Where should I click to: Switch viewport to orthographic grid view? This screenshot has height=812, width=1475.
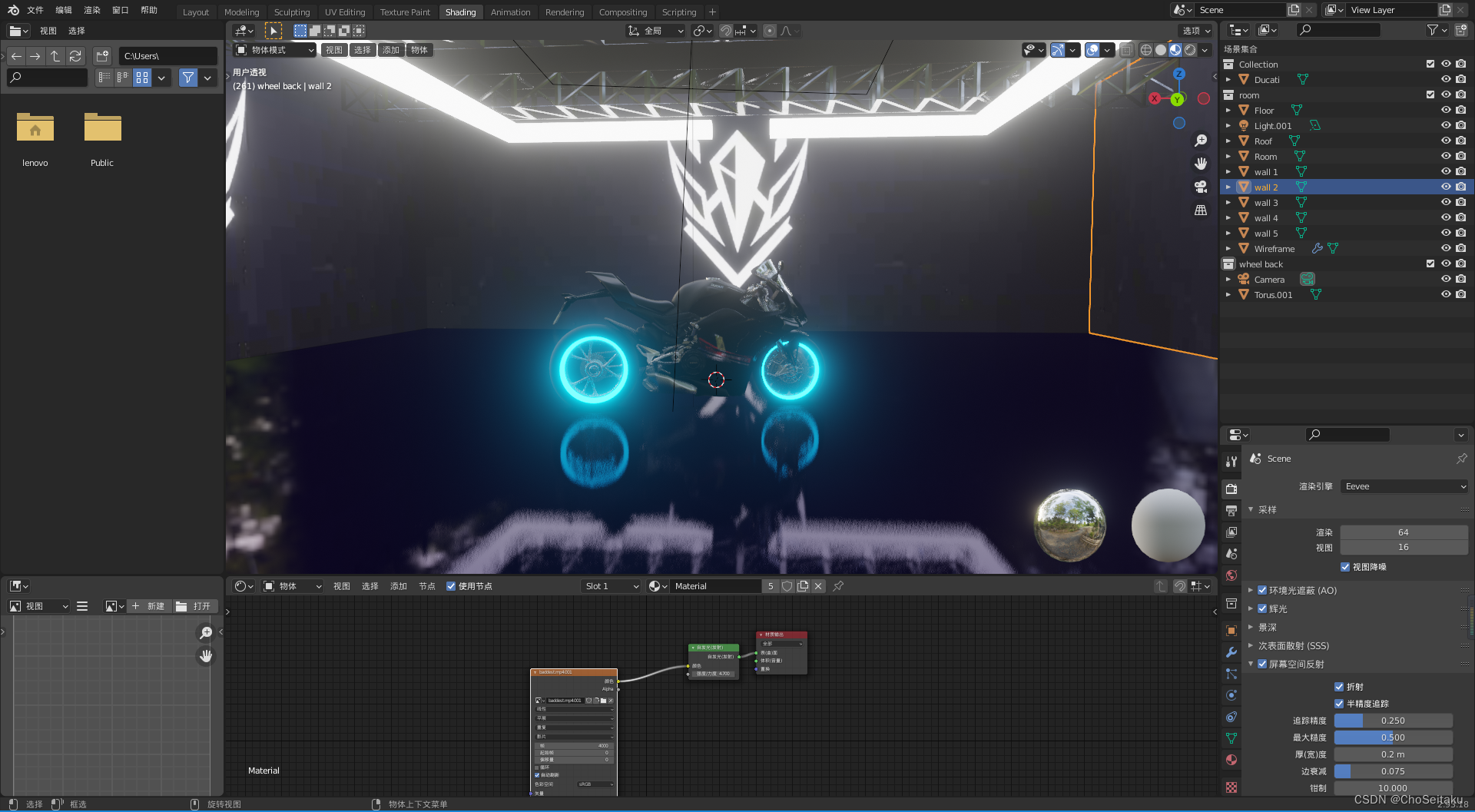coord(1201,210)
